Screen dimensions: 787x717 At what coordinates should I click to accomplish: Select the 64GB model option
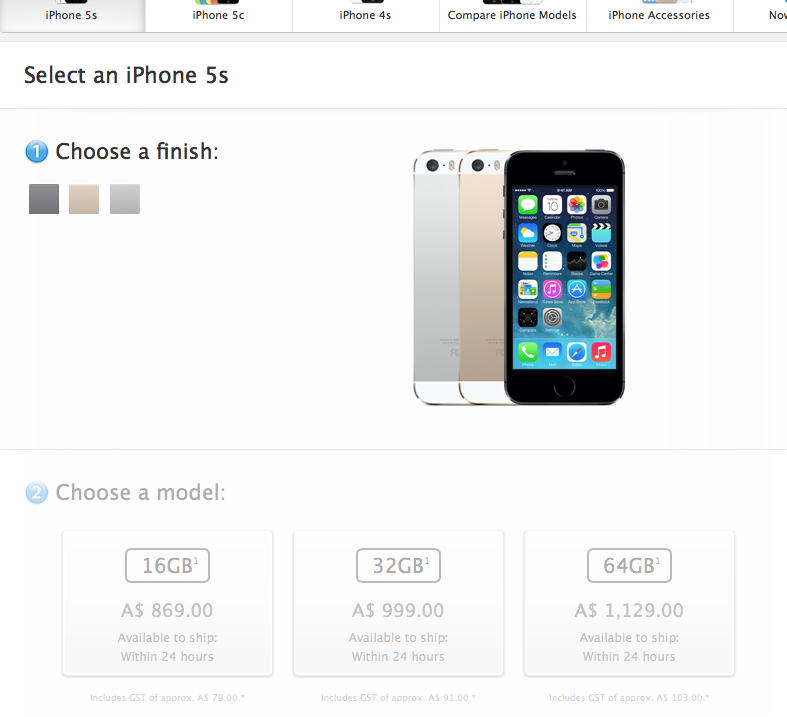point(629,603)
